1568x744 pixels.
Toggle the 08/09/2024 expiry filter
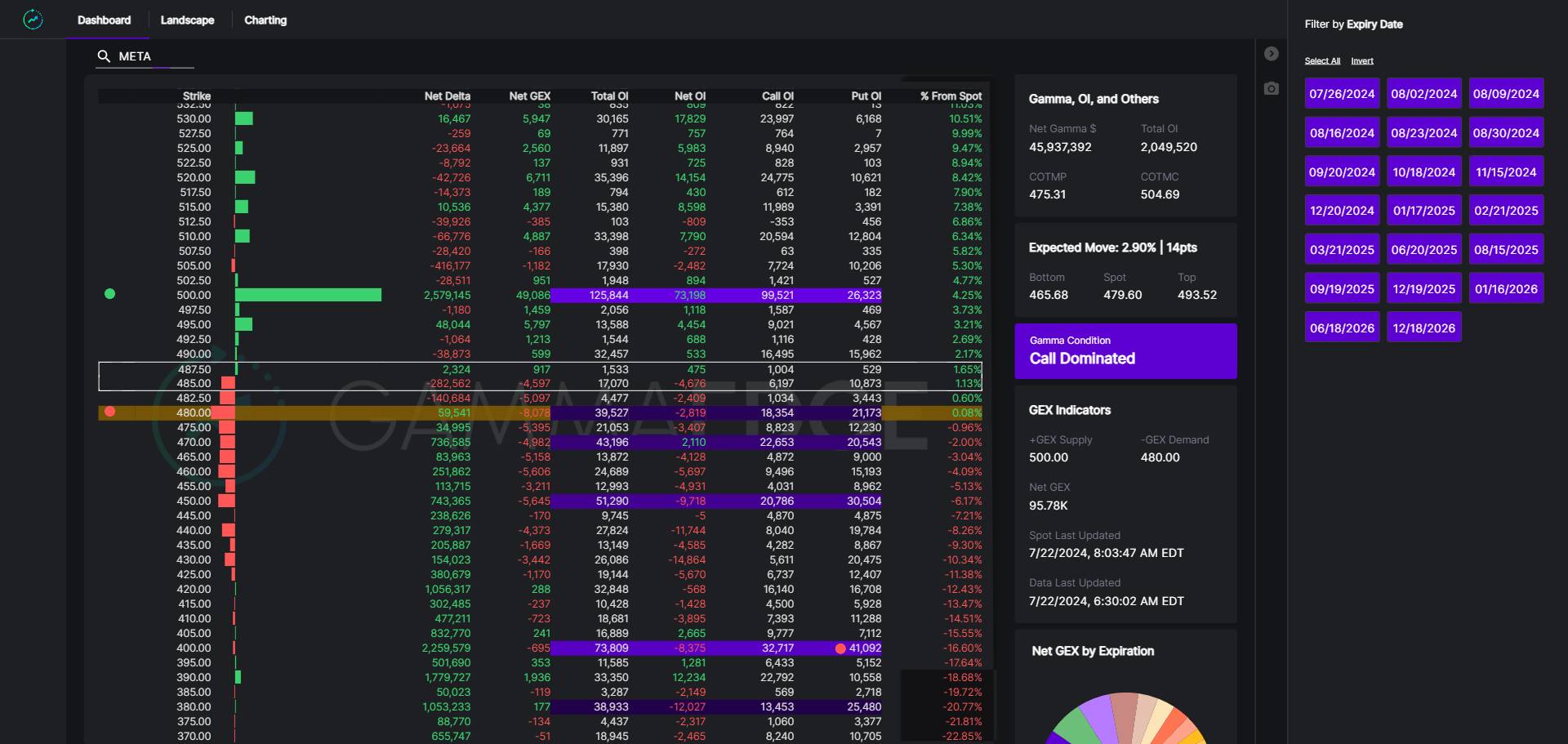click(1506, 94)
